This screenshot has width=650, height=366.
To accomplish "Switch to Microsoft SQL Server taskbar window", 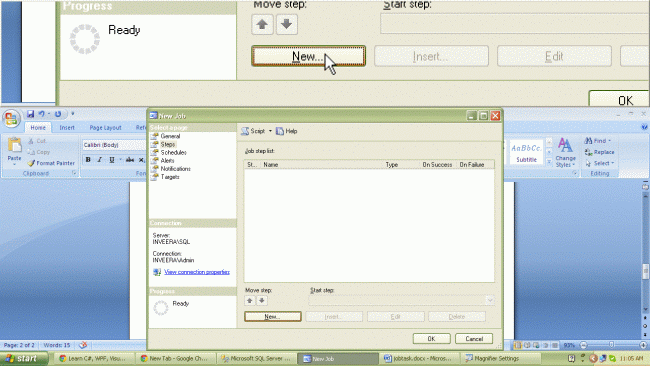I will [257, 359].
